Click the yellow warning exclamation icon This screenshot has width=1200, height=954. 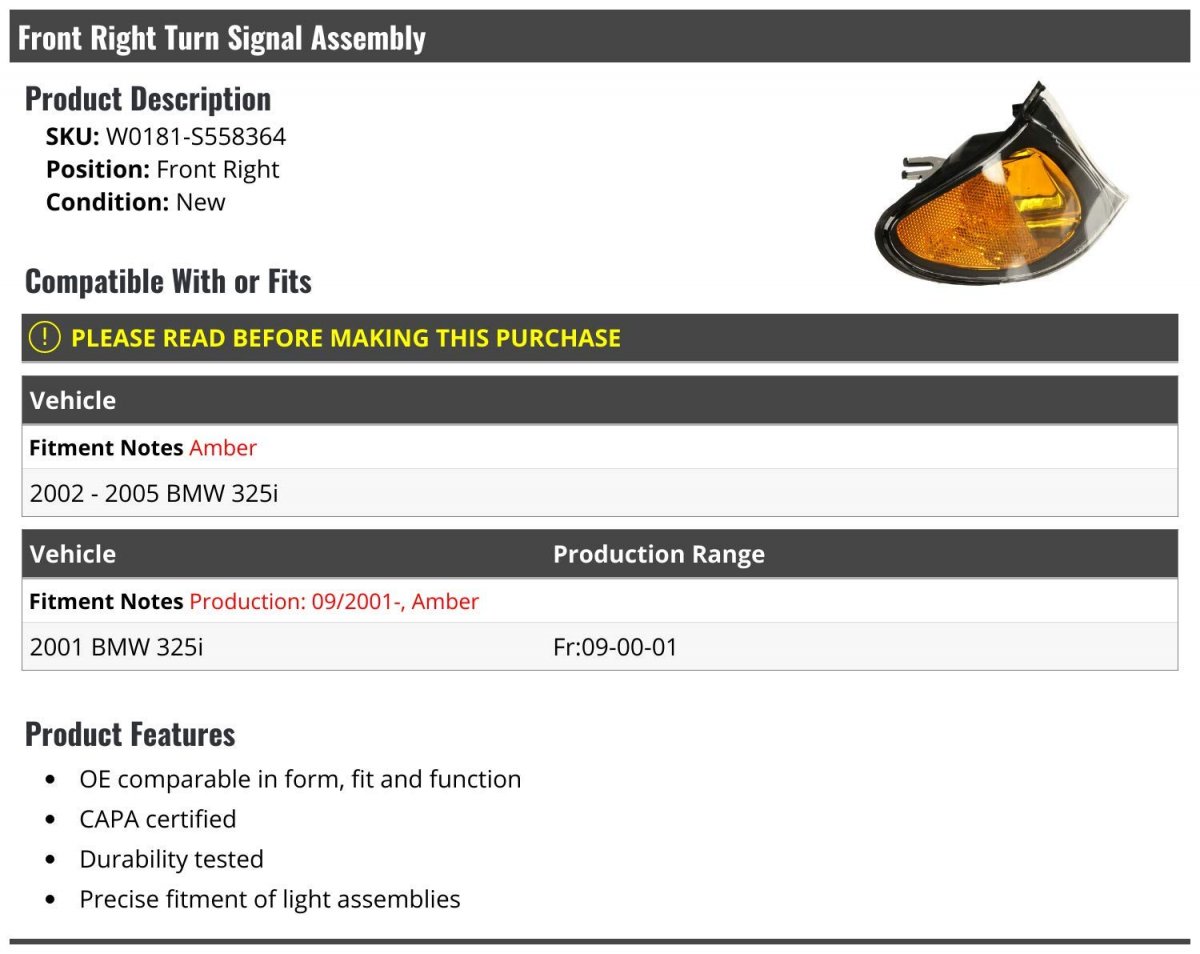[45, 338]
